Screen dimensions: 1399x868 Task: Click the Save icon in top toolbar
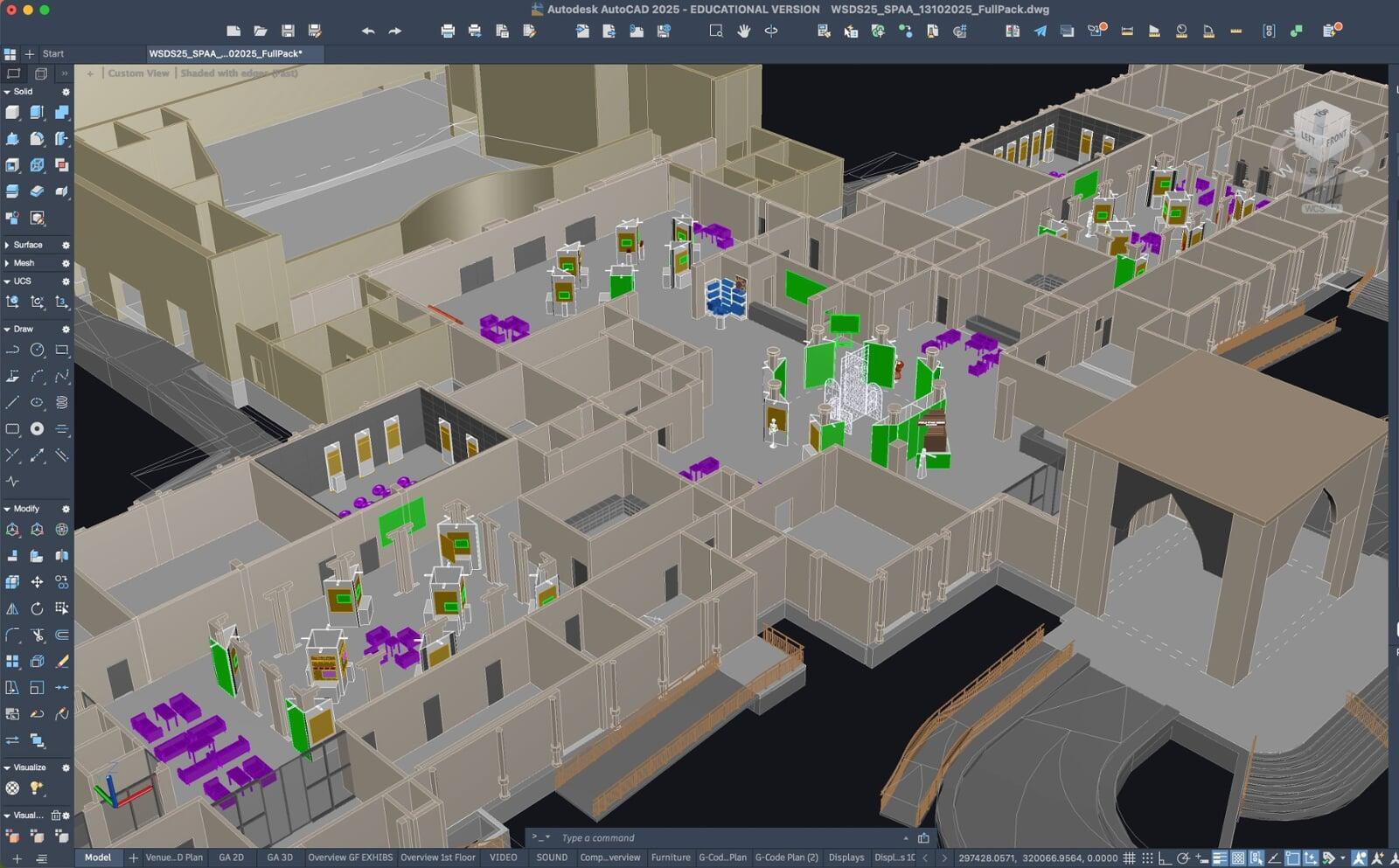click(288, 31)
